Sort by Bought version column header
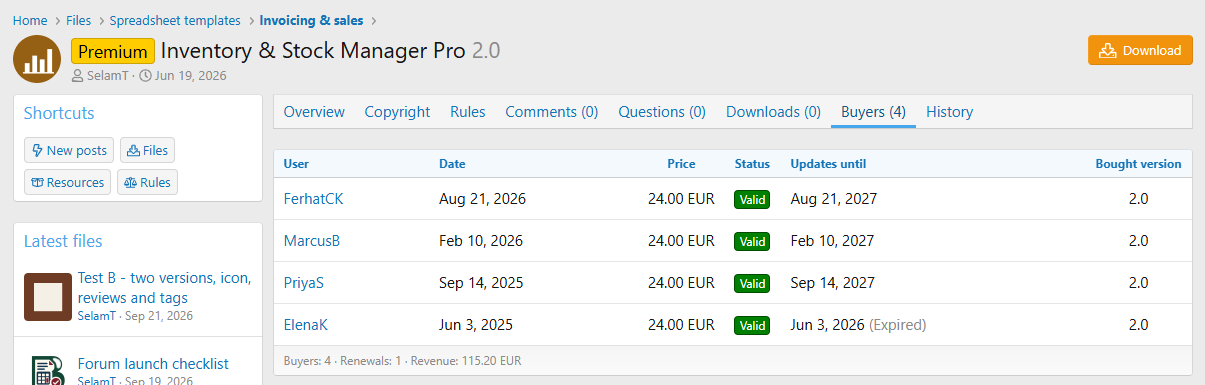 point(1138,164)
